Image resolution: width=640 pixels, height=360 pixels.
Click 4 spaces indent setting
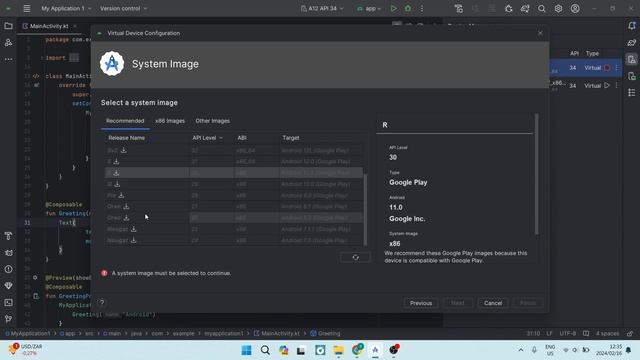(x=607, y=333)
